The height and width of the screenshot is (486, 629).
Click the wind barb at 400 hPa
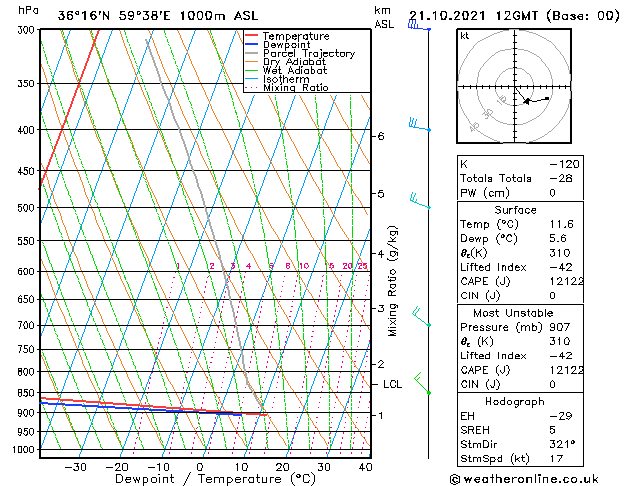coord(420,125)
